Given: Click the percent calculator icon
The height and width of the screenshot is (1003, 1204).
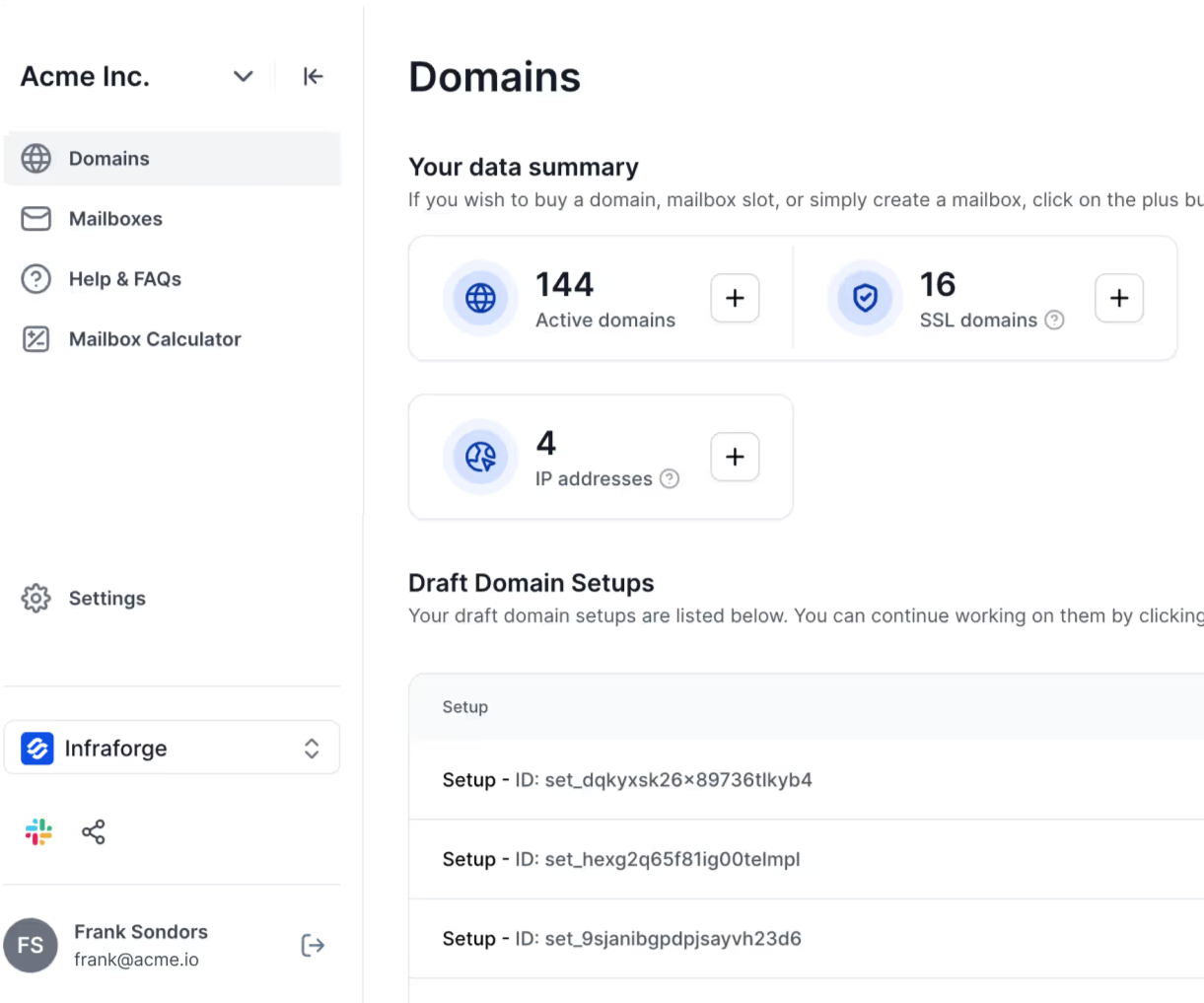Looking at the screenshot, I should (36, 339).
